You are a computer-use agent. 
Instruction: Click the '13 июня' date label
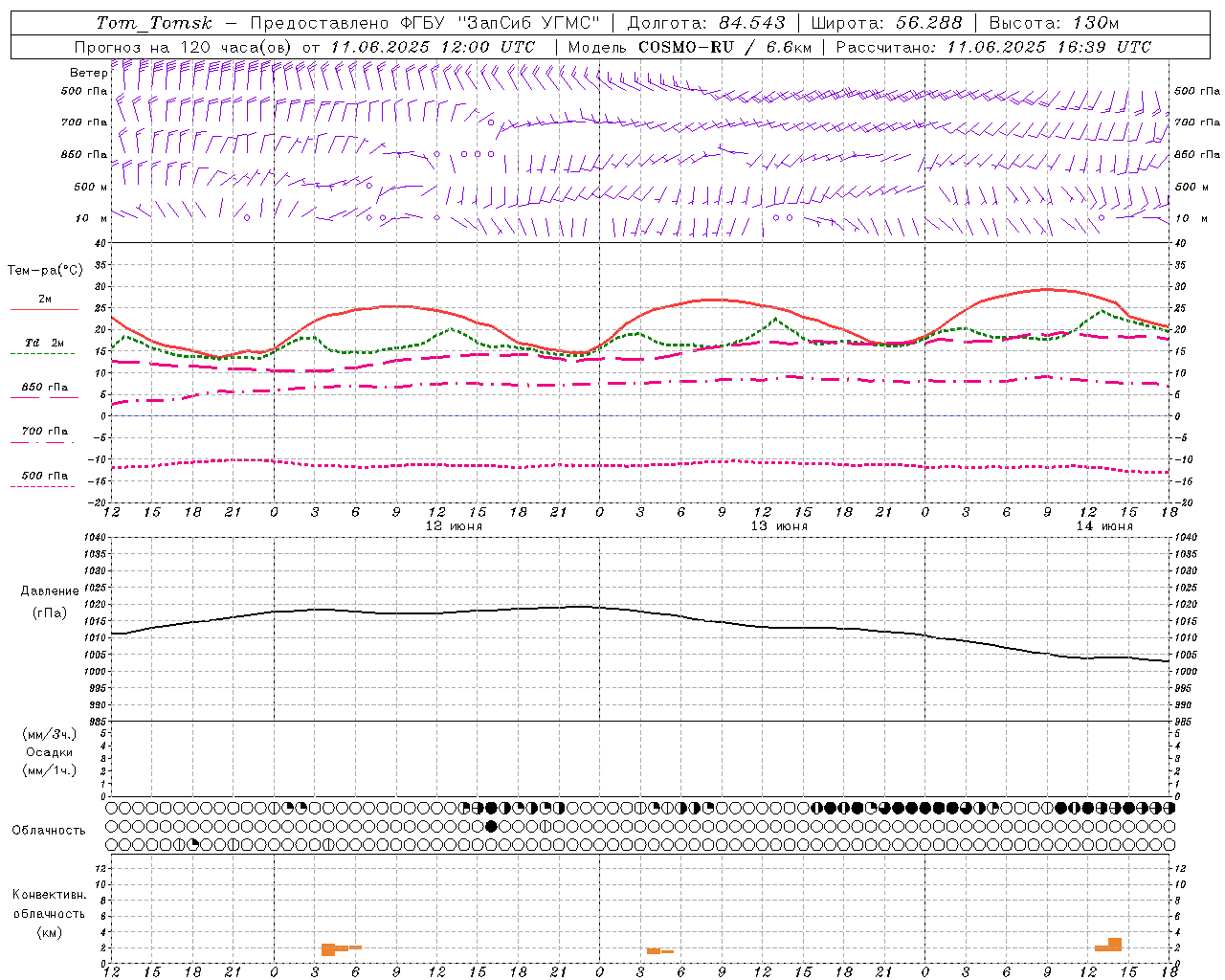(x=779, y=526)
